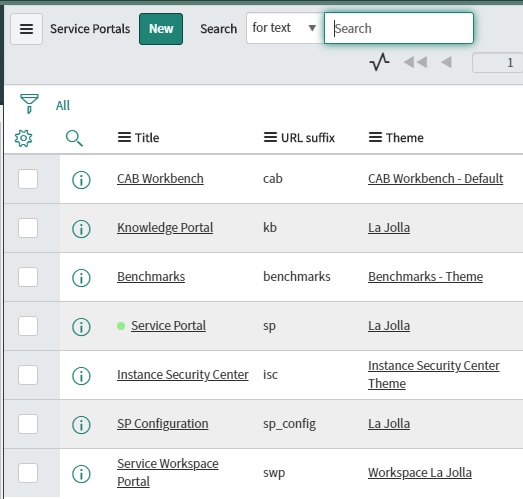Click the 'isc' URL suffix cell

270,375
